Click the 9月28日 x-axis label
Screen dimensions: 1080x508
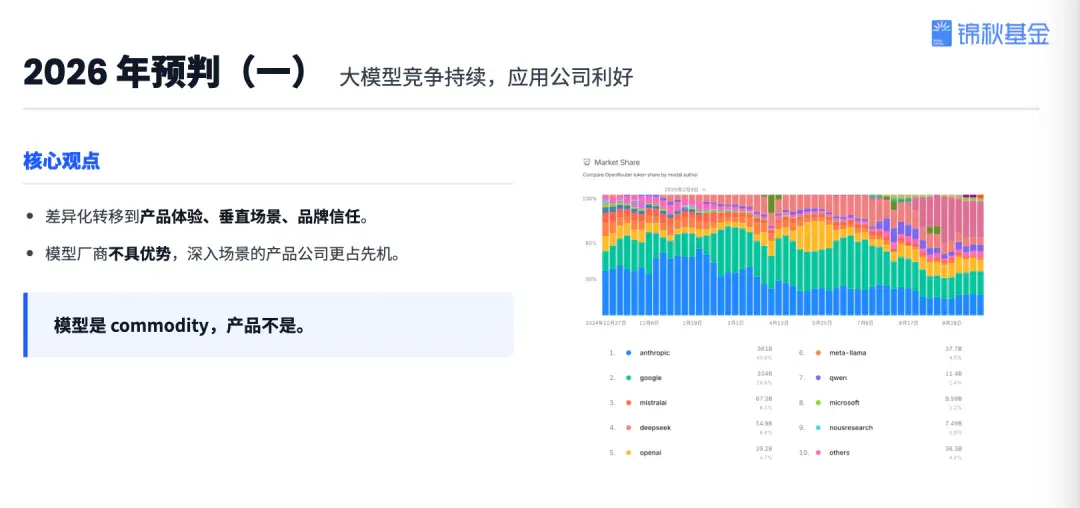951,322
